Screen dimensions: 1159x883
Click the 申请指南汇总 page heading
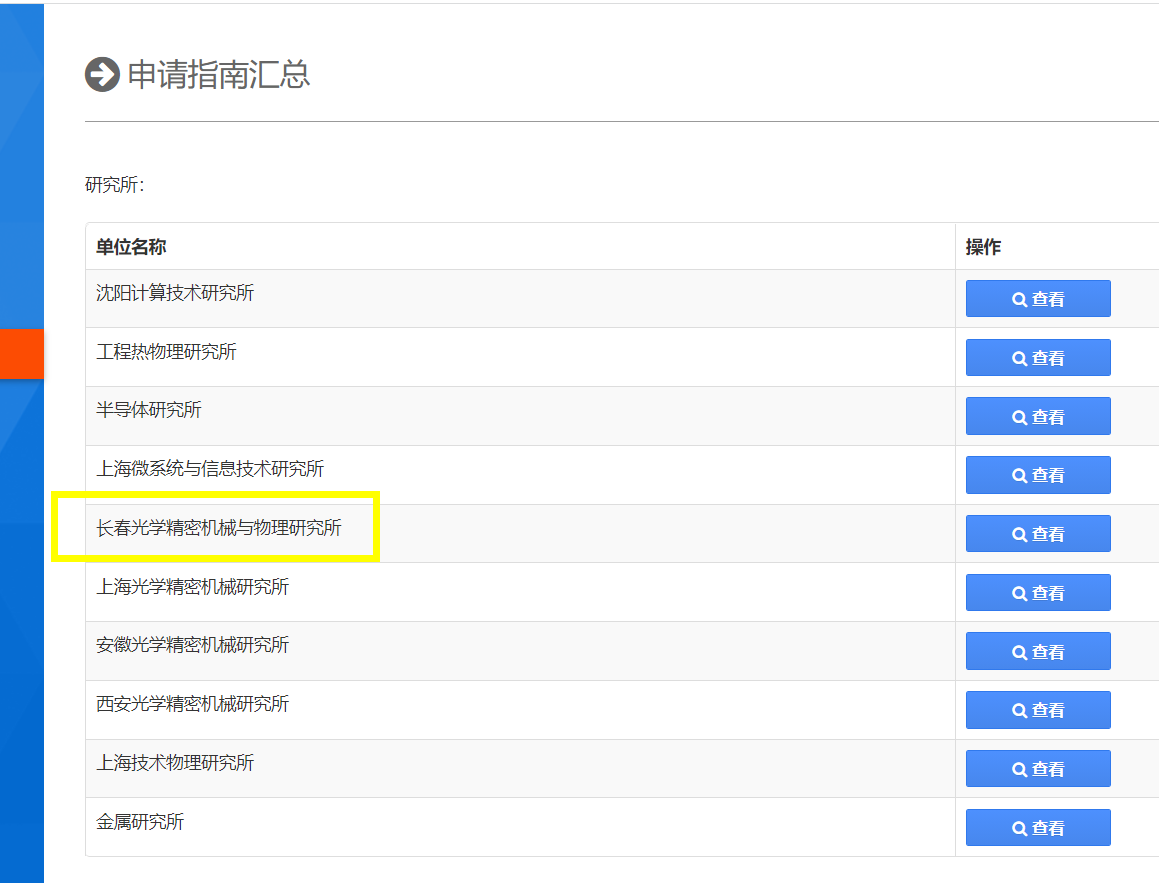coord(219,75)
